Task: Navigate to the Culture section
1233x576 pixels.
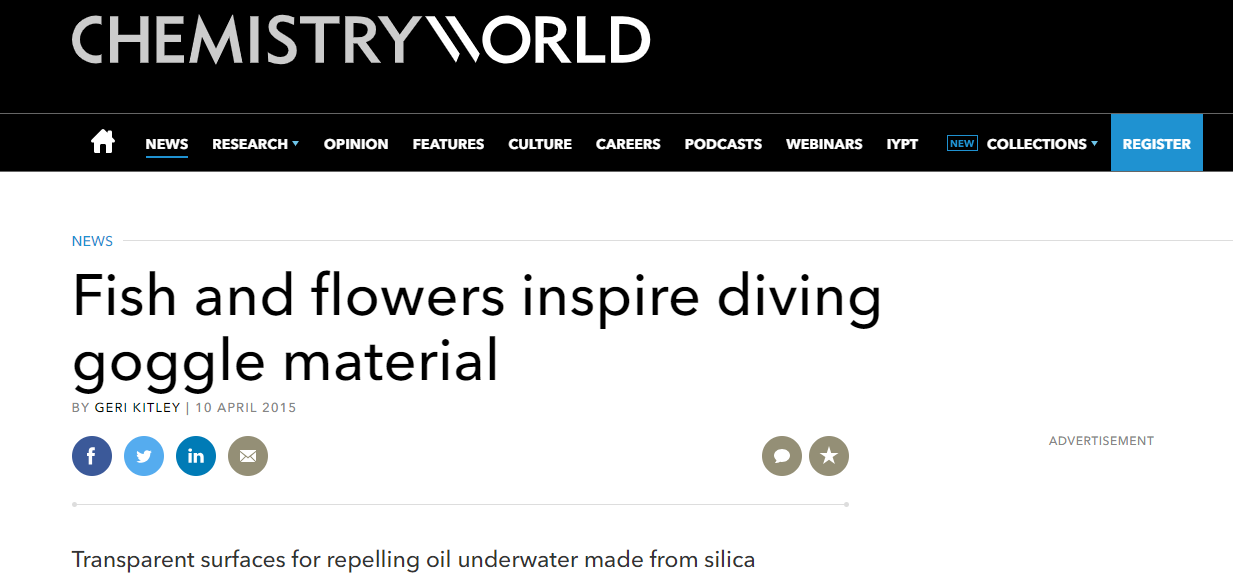Action: pyautogui.click(x=540, y=144)
